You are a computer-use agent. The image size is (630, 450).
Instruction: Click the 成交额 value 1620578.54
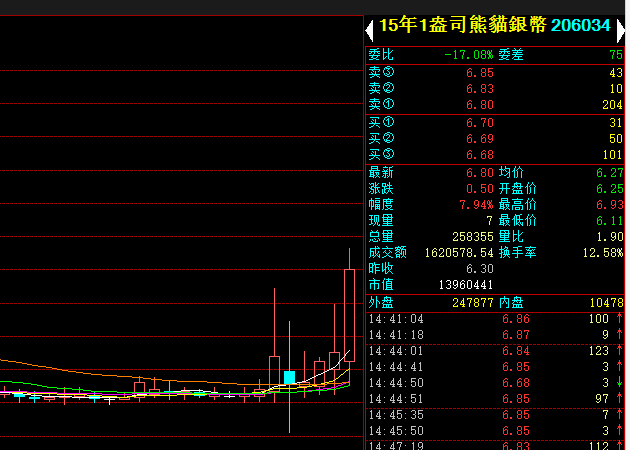[459, 253]
